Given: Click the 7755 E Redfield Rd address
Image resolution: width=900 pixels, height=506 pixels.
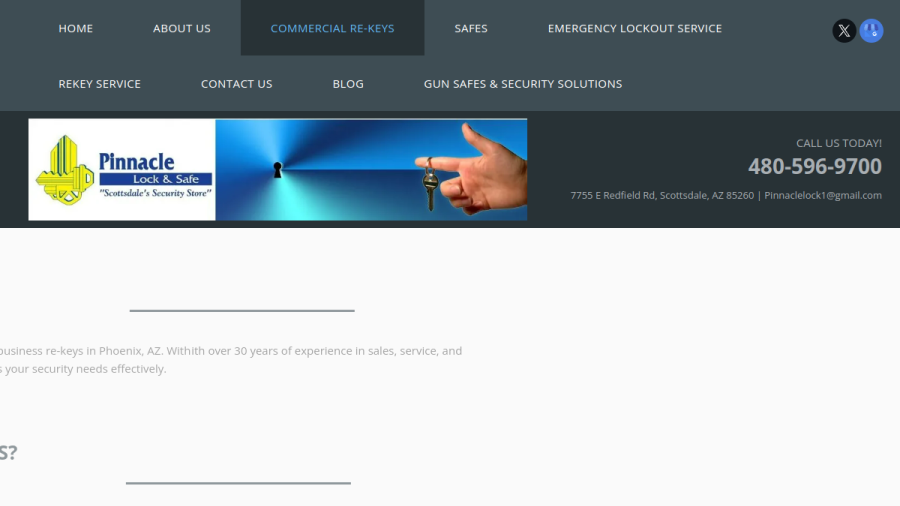Looking at the screenshot, I should point(662,195).
